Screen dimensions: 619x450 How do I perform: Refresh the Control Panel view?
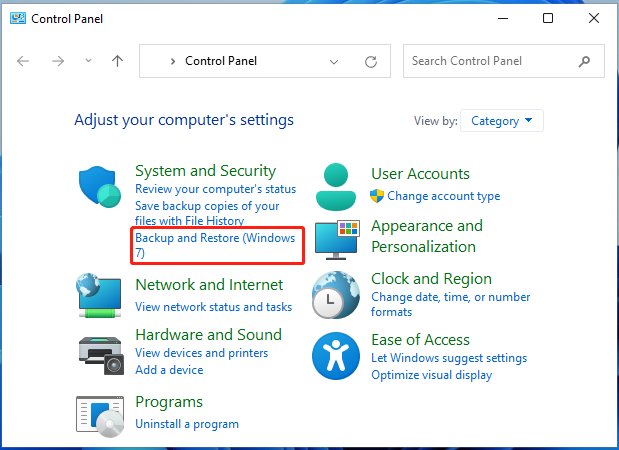[x=371, y=62]
